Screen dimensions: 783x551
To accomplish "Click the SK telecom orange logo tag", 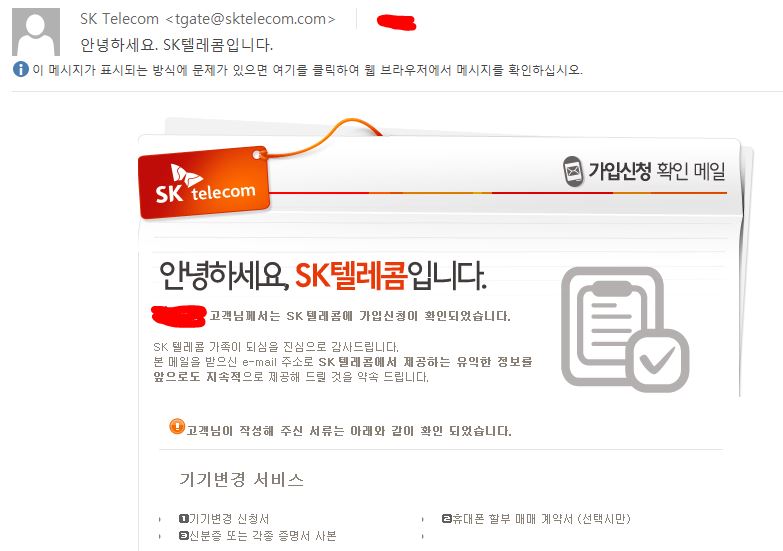I will pyautogui.click(x=204, y=182).
